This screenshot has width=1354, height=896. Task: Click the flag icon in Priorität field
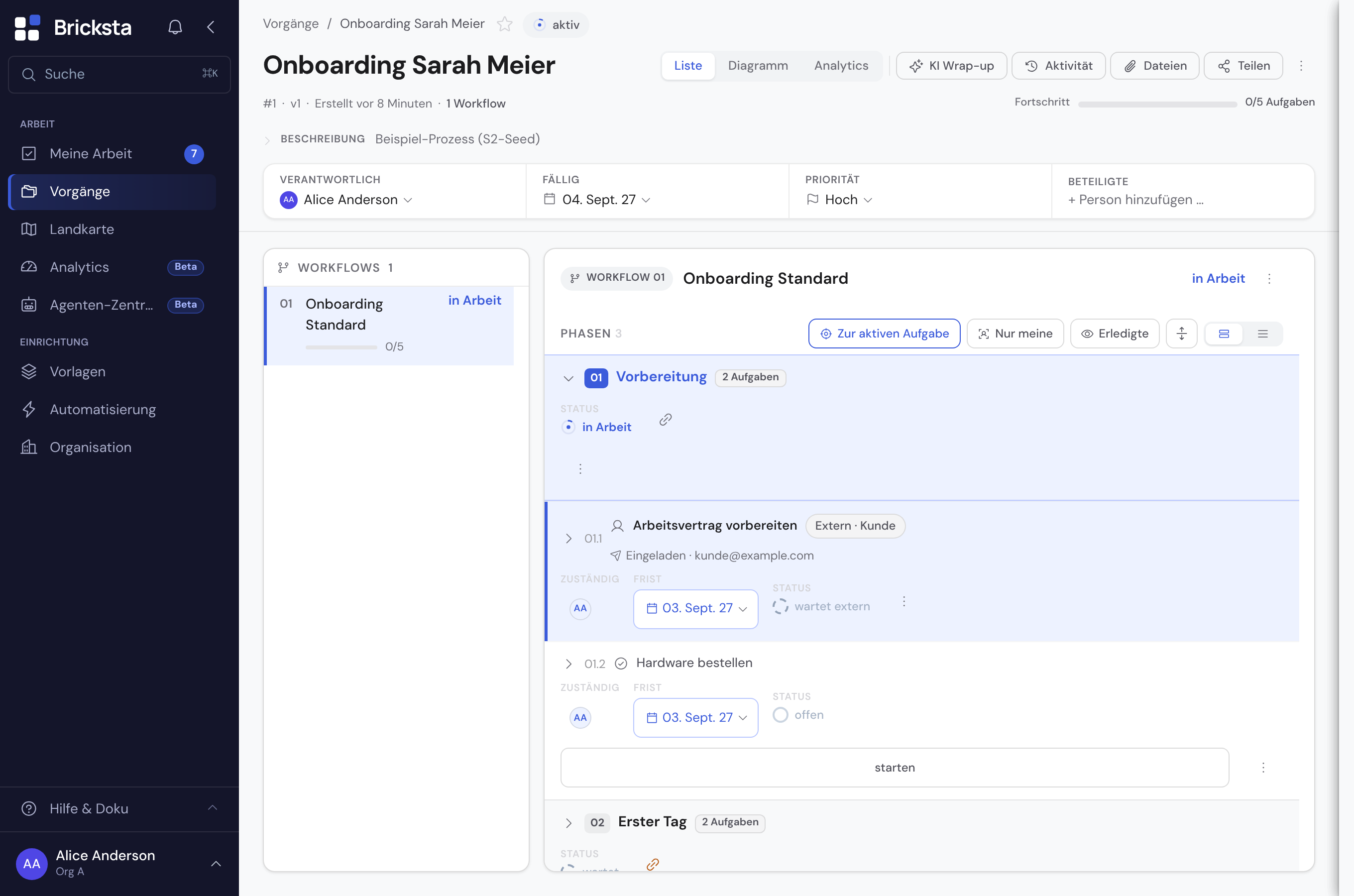812,200
